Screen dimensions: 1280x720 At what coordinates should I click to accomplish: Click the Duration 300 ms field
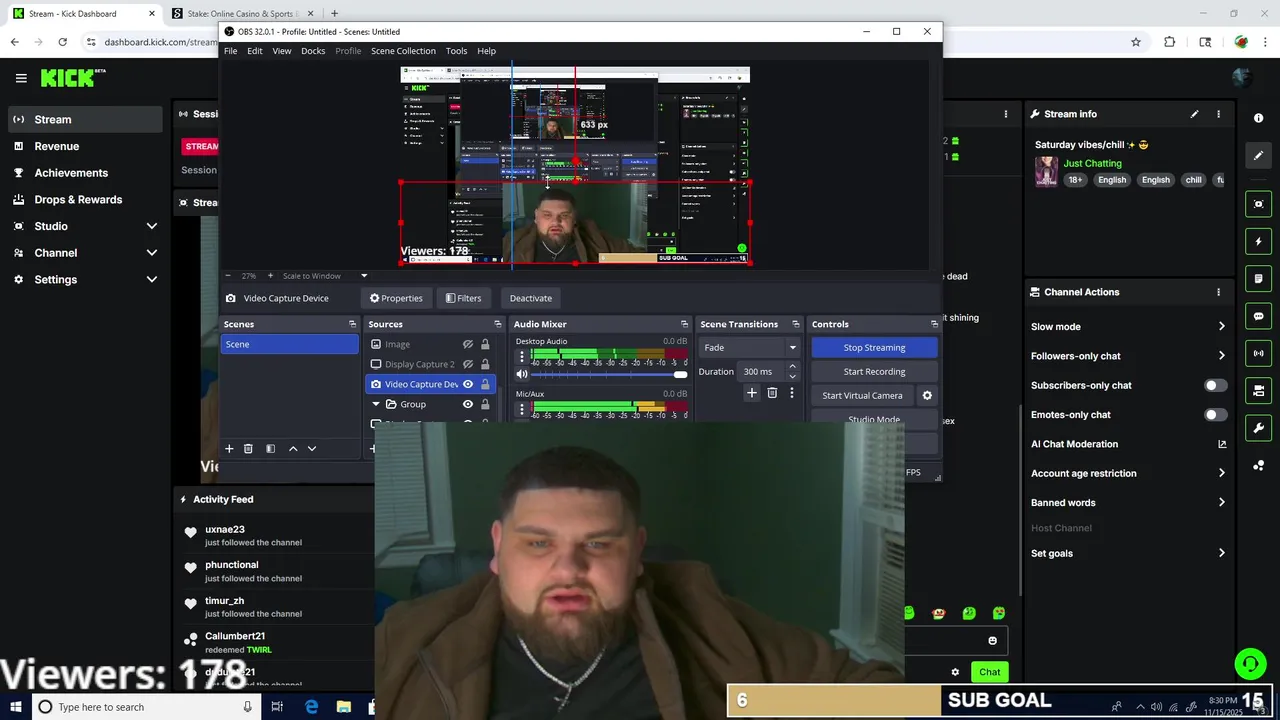point(768,371)
